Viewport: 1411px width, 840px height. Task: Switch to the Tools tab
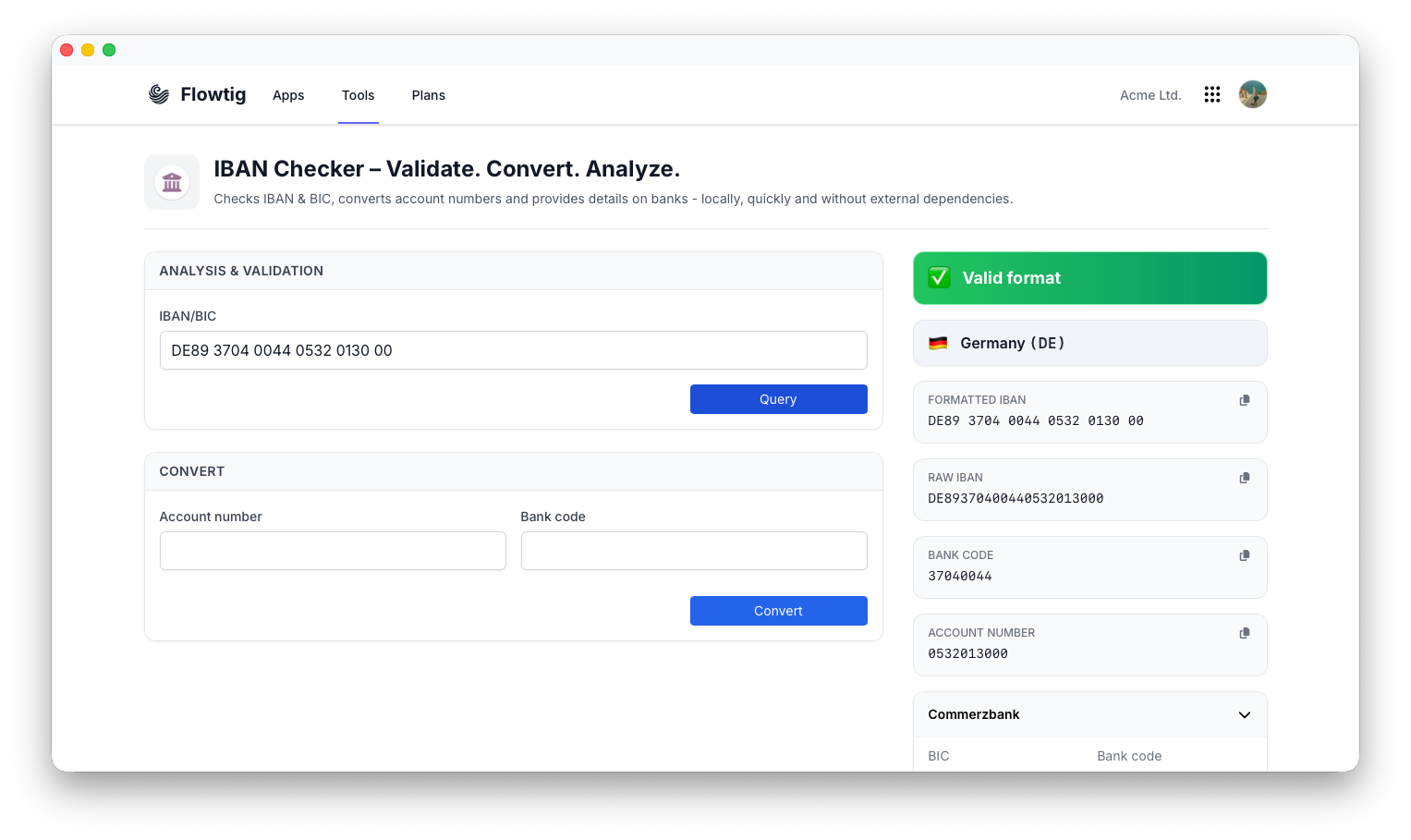(x=359, y=95)
